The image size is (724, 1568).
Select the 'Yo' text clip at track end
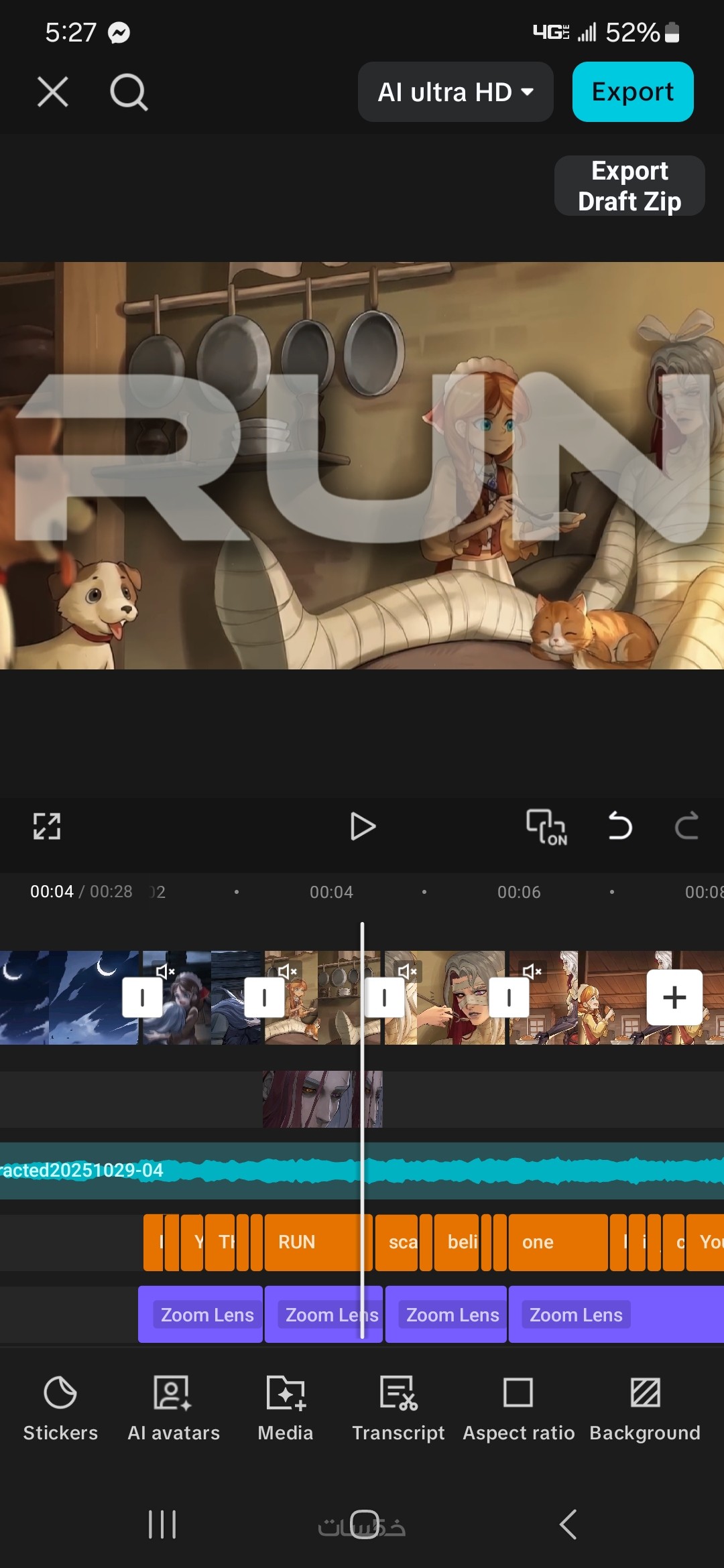click(705, 1242)
